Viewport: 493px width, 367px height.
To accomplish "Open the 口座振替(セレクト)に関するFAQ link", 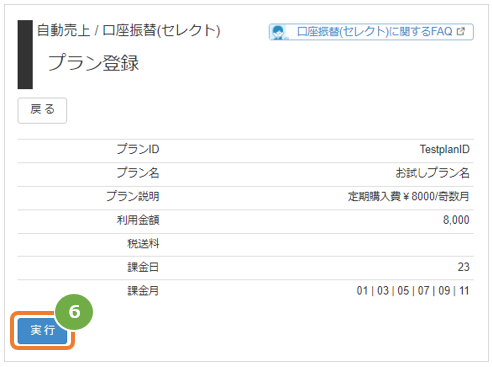I will [371, 32].
